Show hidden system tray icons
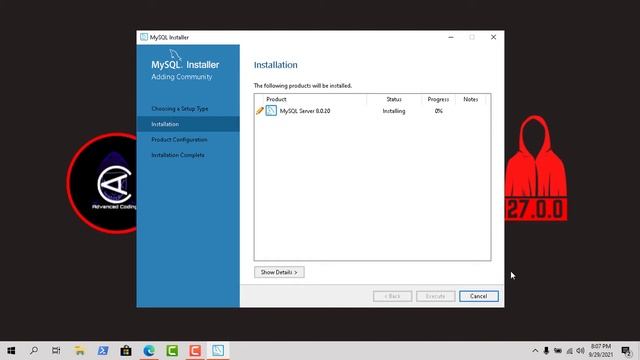Screen dimensions: 640x360 click(535, 351)
